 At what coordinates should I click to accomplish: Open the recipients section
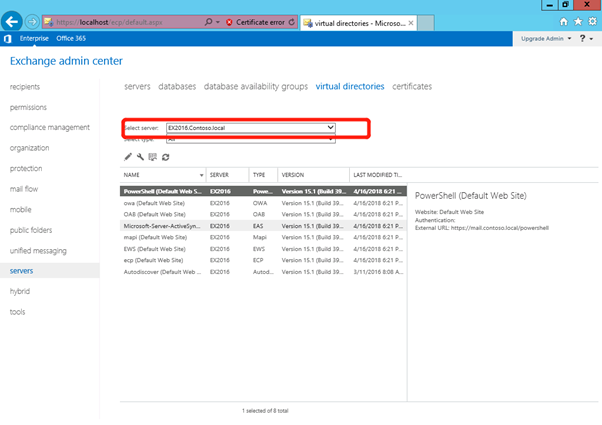click(x=25, y=87)
